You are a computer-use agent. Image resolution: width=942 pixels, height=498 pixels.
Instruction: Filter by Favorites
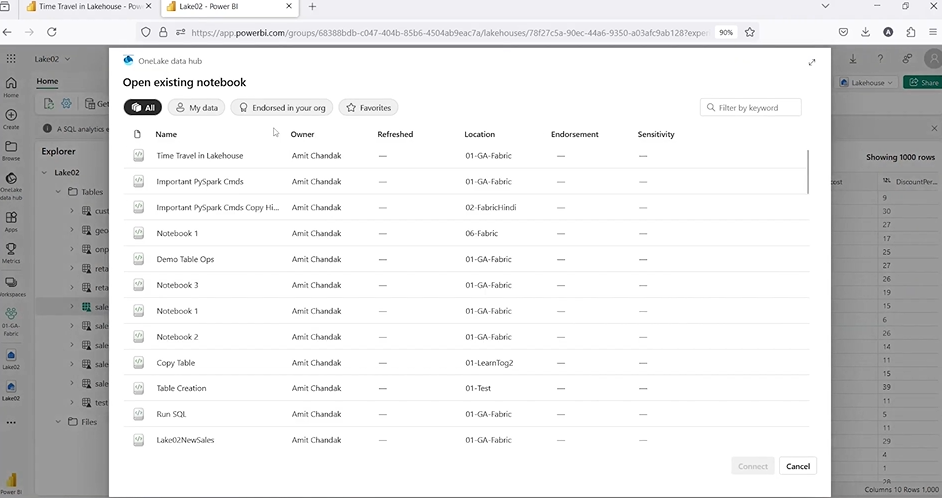click(x=368, y=108)
